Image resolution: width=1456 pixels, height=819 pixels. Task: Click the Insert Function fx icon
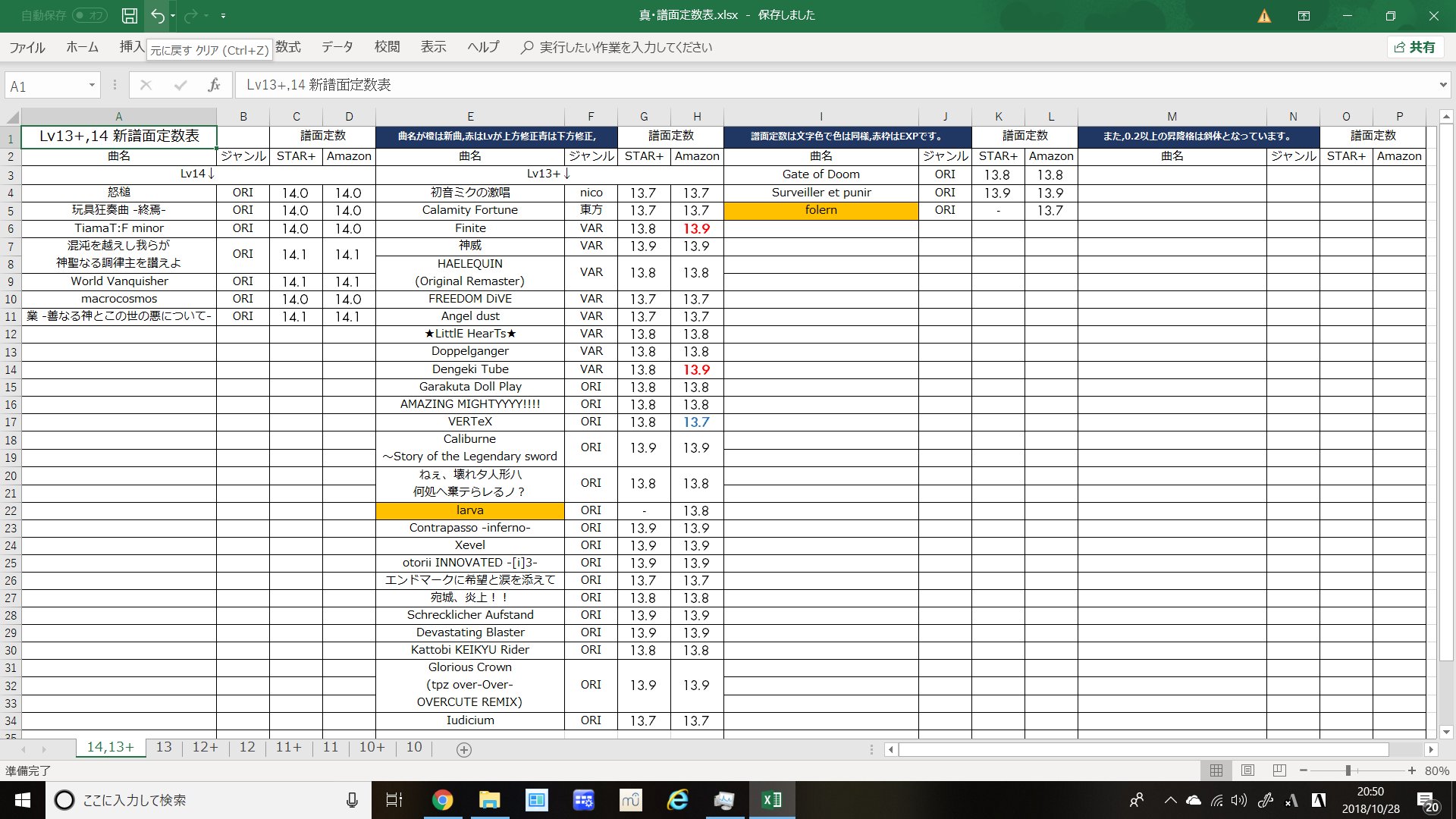coord(214,86)
